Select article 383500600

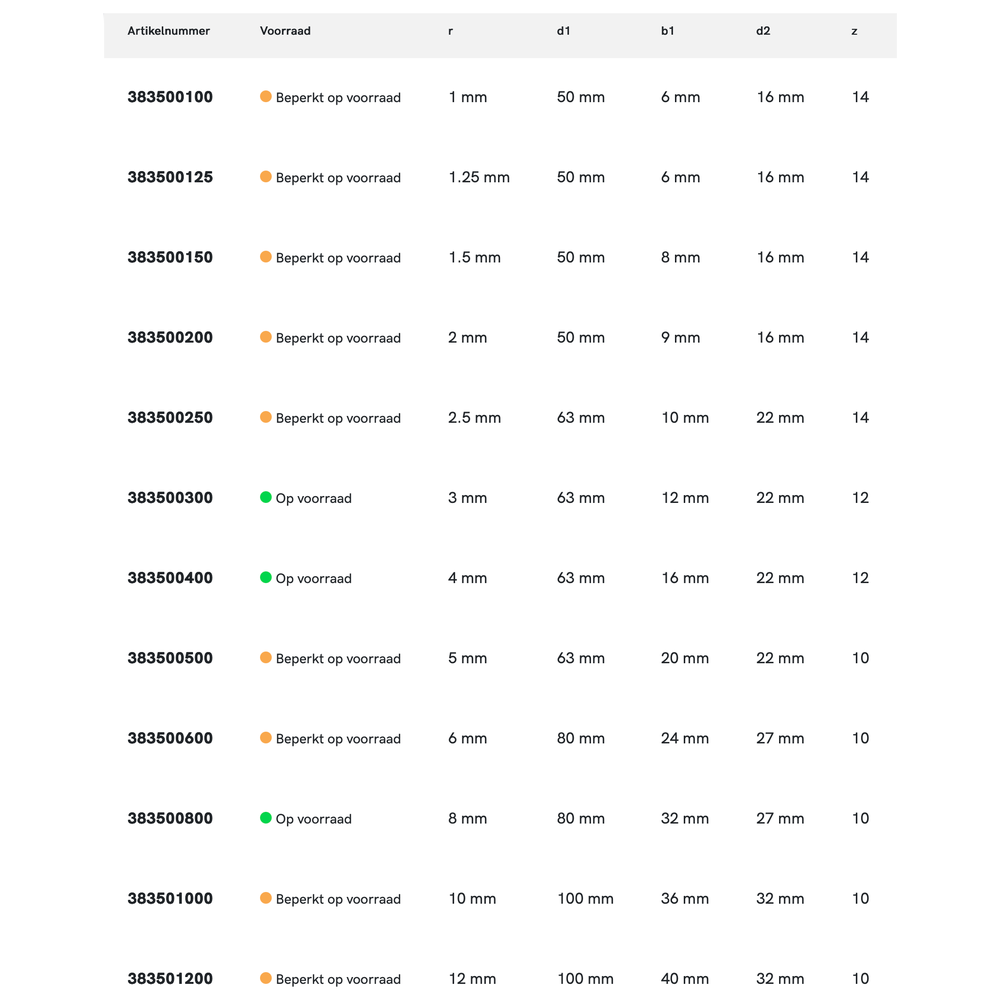[x=170, y=738]
